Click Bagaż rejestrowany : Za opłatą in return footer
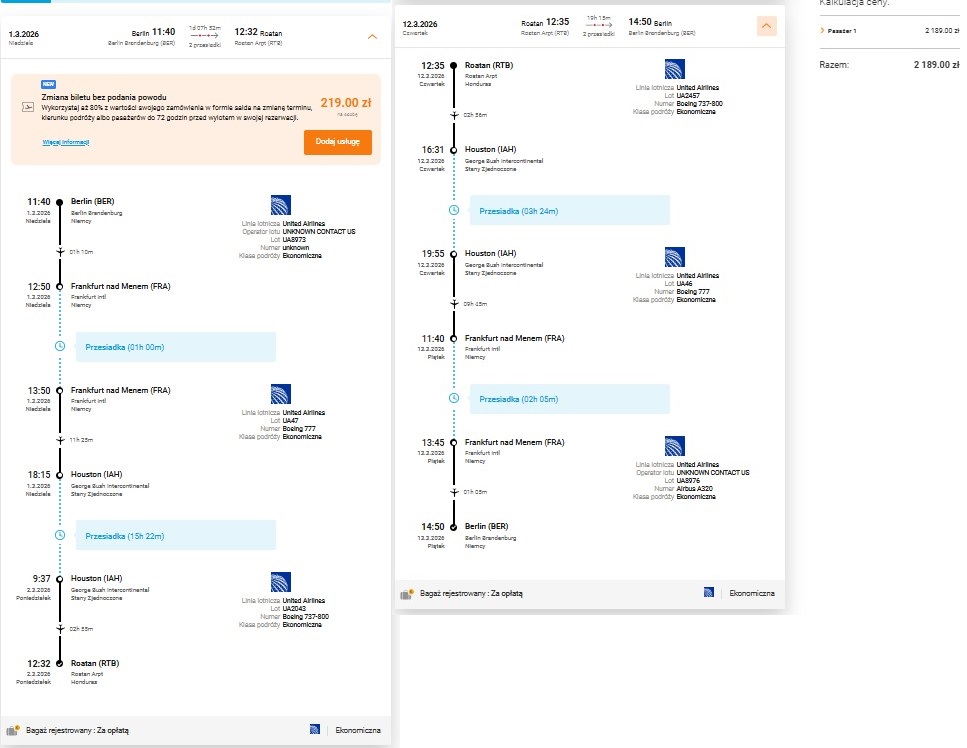 tap(471, 594)
